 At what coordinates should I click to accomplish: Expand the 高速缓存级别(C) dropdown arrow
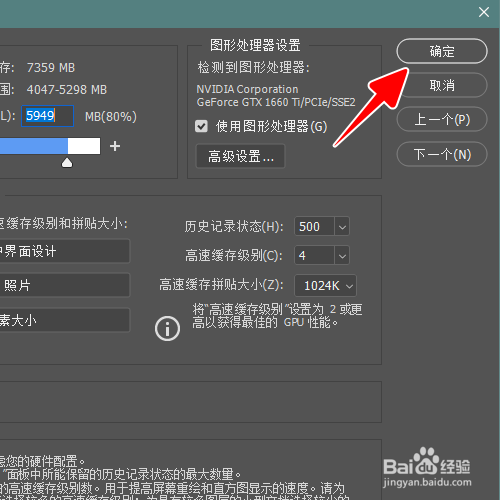point(342,256)
